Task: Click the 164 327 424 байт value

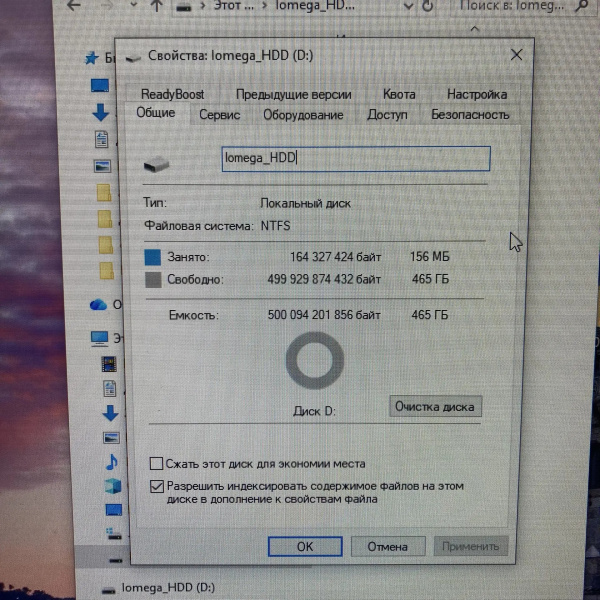Action: 336,257
